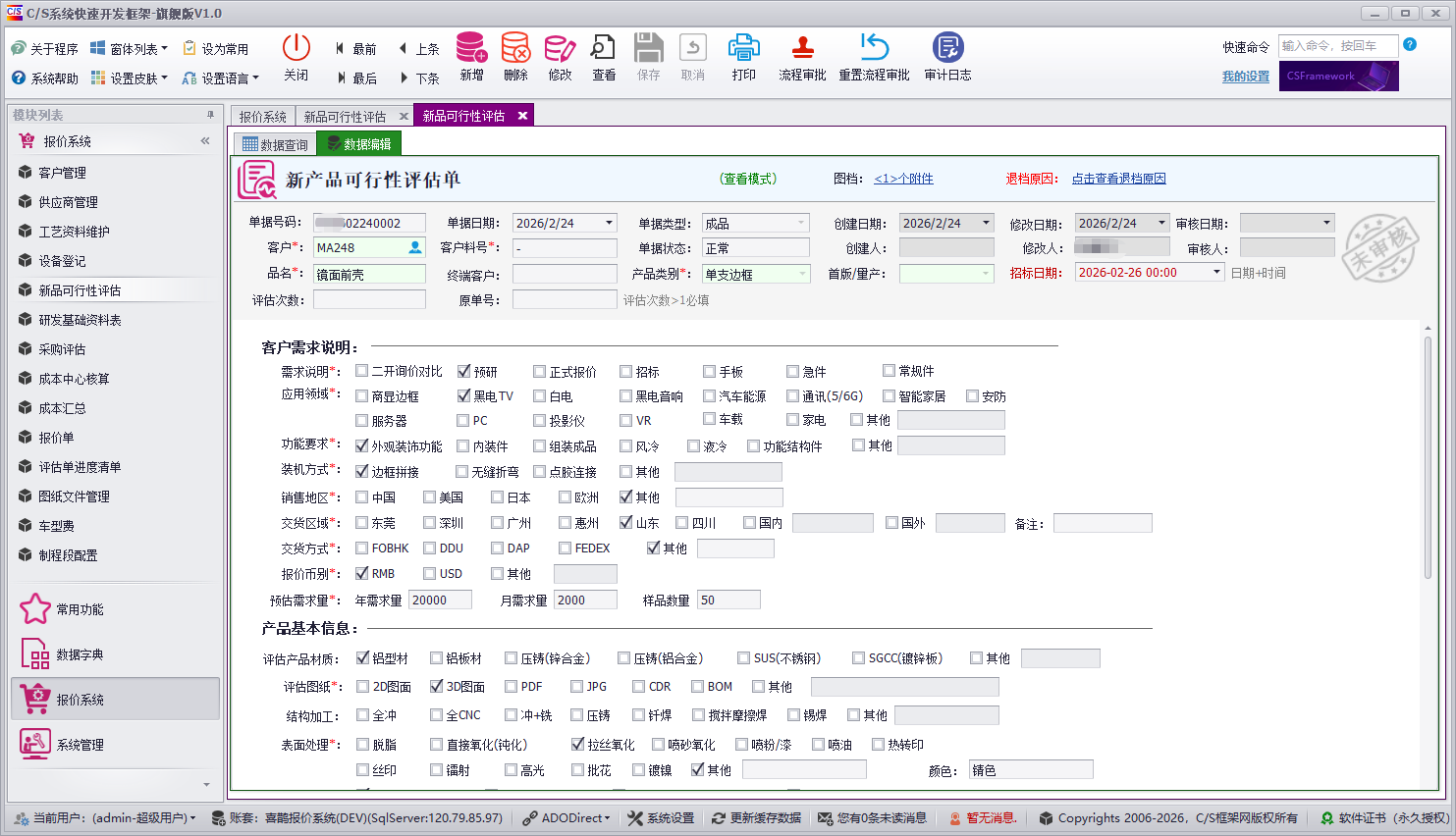The height and width of the screenshot is (836, 1456).
Task: Open 图纸文件管理 in module list
Action: (x=115, y=496)
